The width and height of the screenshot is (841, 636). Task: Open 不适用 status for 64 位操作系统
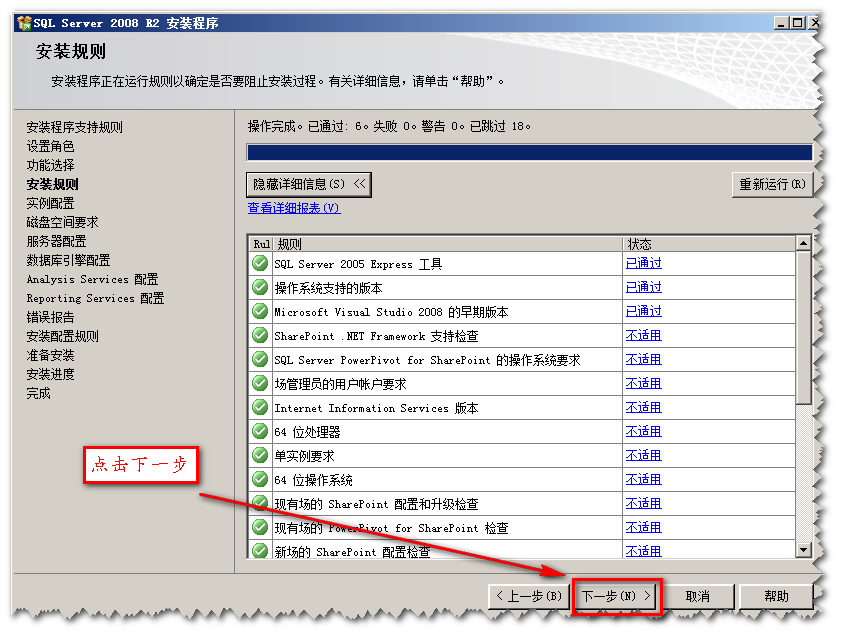pyautogui.click(x=644, y=479)
